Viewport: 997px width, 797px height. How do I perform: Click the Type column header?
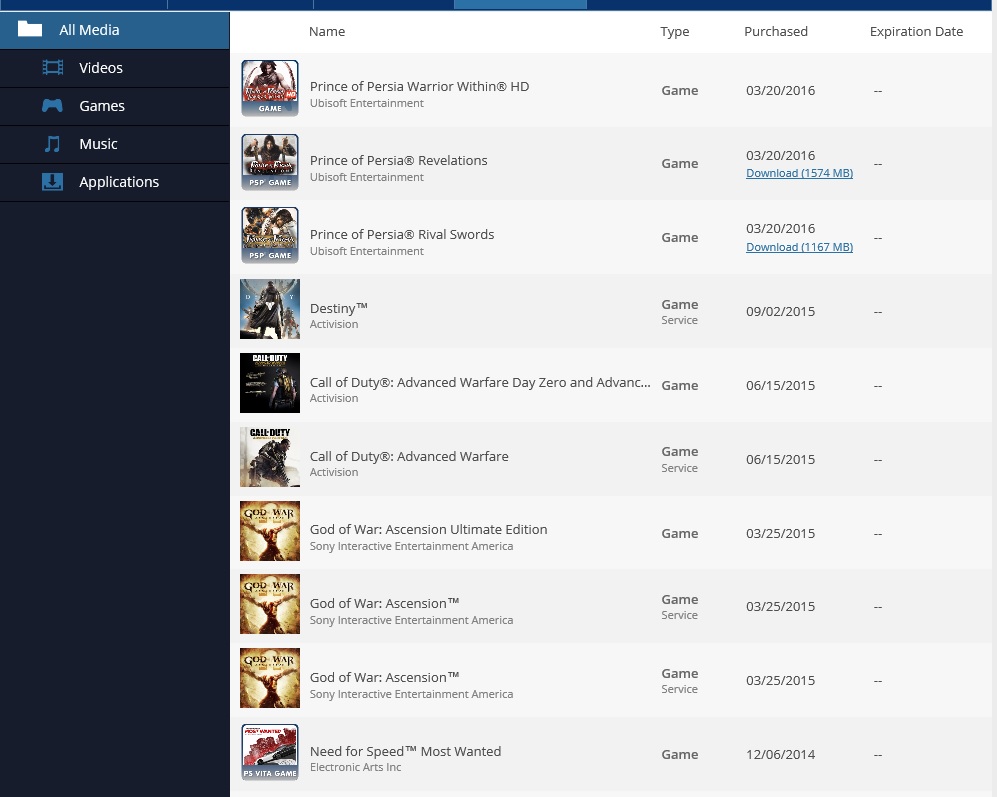click(x=675, y=31)
